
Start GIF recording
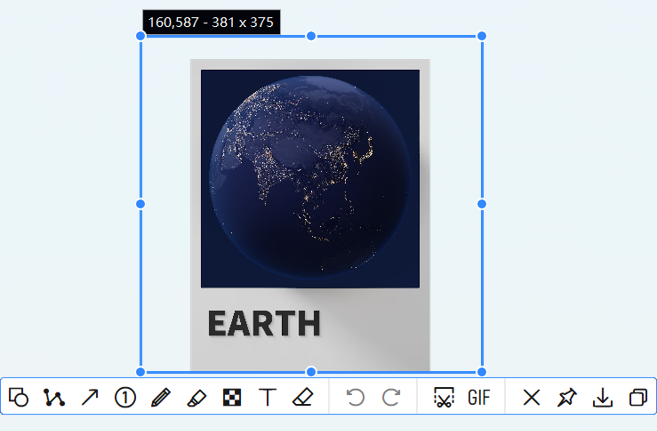(x=479, y=397)
